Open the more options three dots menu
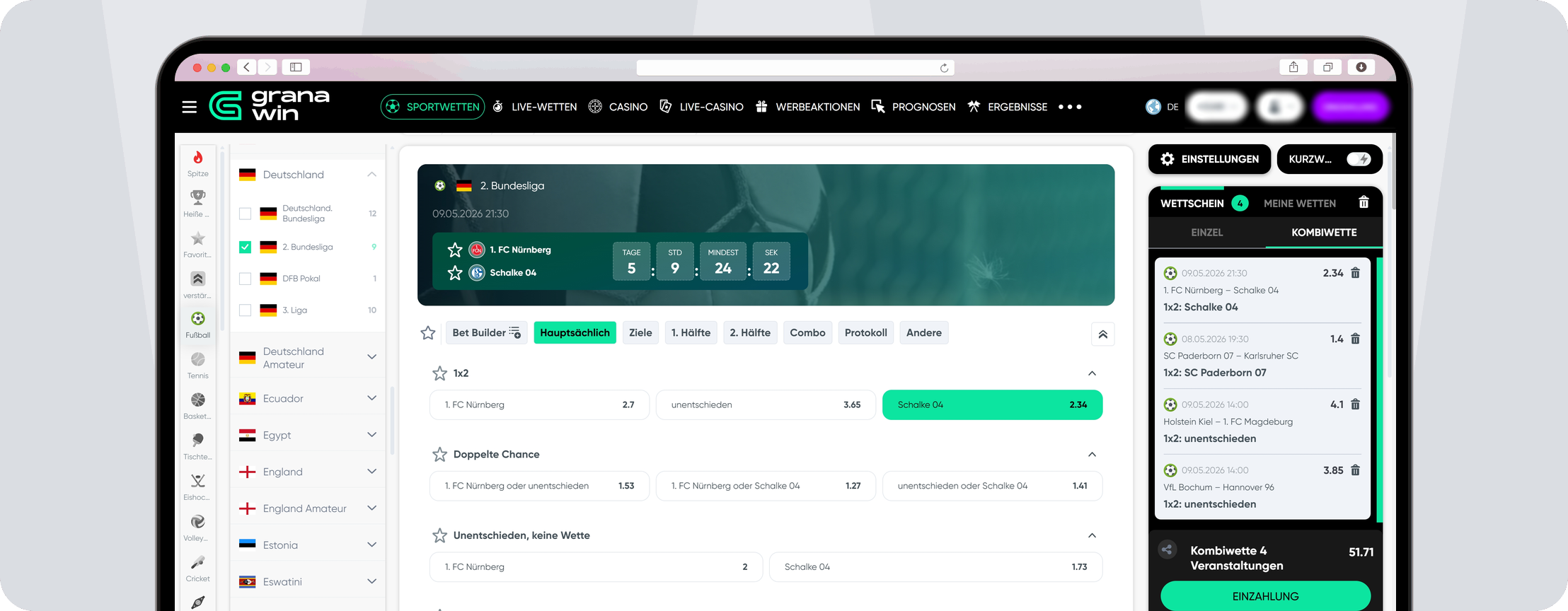 pos(1070,107)
